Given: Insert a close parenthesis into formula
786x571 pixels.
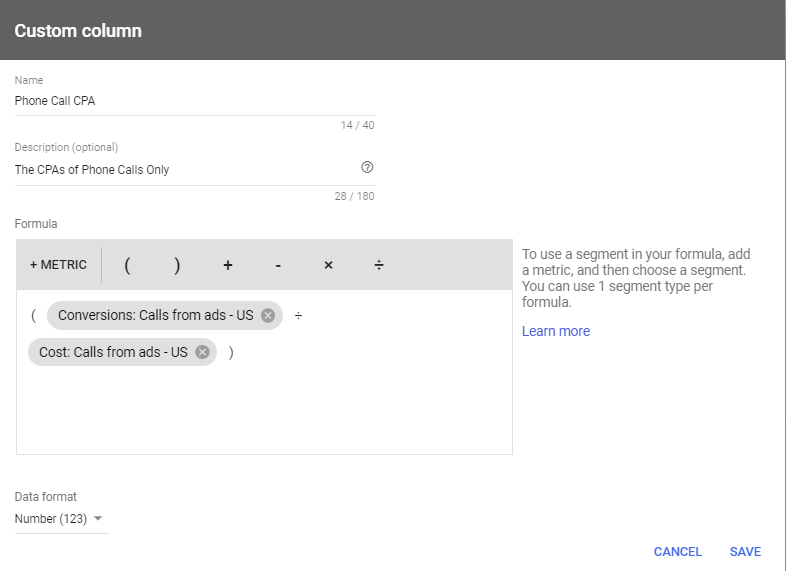Looking at the screenshot, I should coord(177,265).
